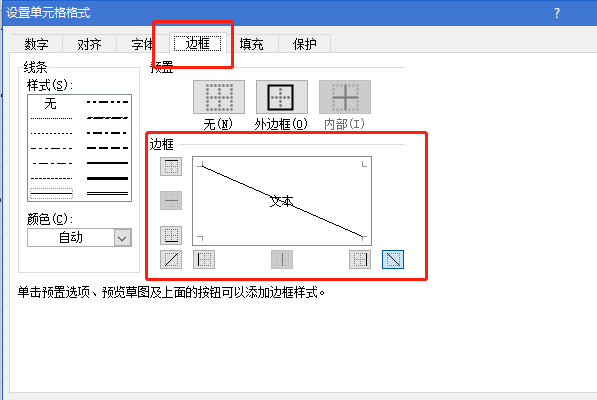The height and width of the screenshot is (400, 597).
Task: Apply the right border button
Action: (360, 260)
